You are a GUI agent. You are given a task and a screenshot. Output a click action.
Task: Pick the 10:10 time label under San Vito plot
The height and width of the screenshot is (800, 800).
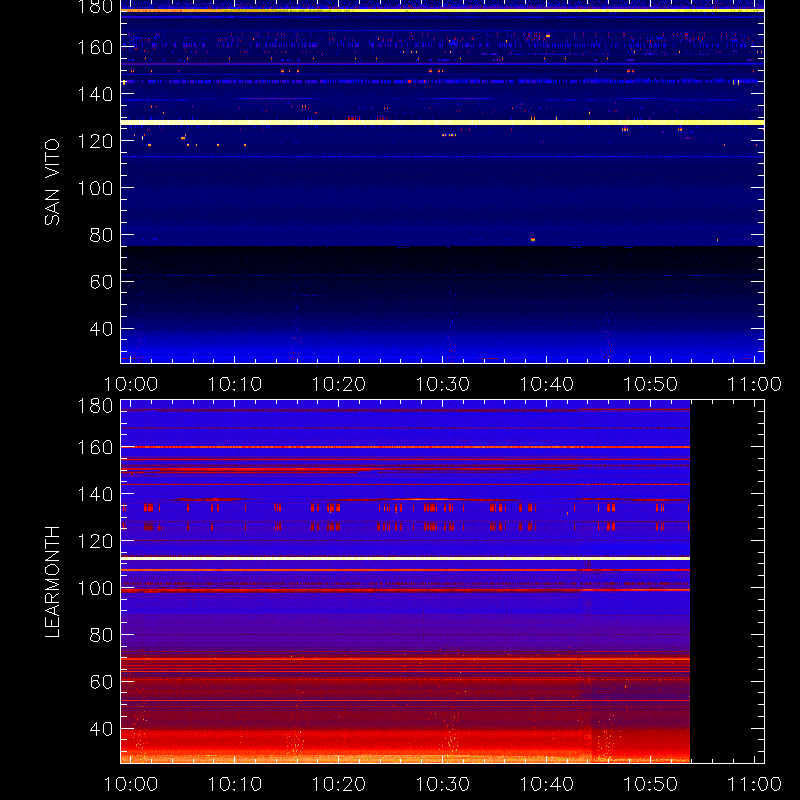coord(235,384)
